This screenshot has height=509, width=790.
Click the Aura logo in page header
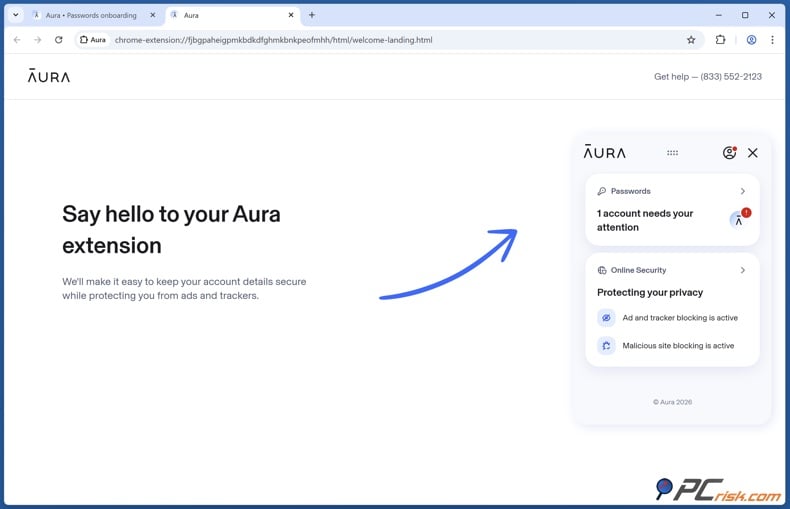49,76
